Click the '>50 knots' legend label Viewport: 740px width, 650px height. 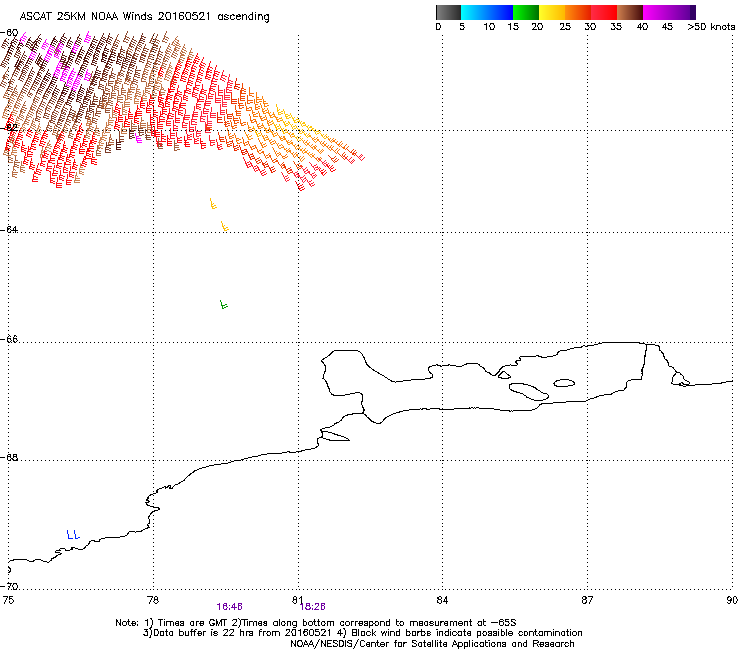[x=711, y=27]
